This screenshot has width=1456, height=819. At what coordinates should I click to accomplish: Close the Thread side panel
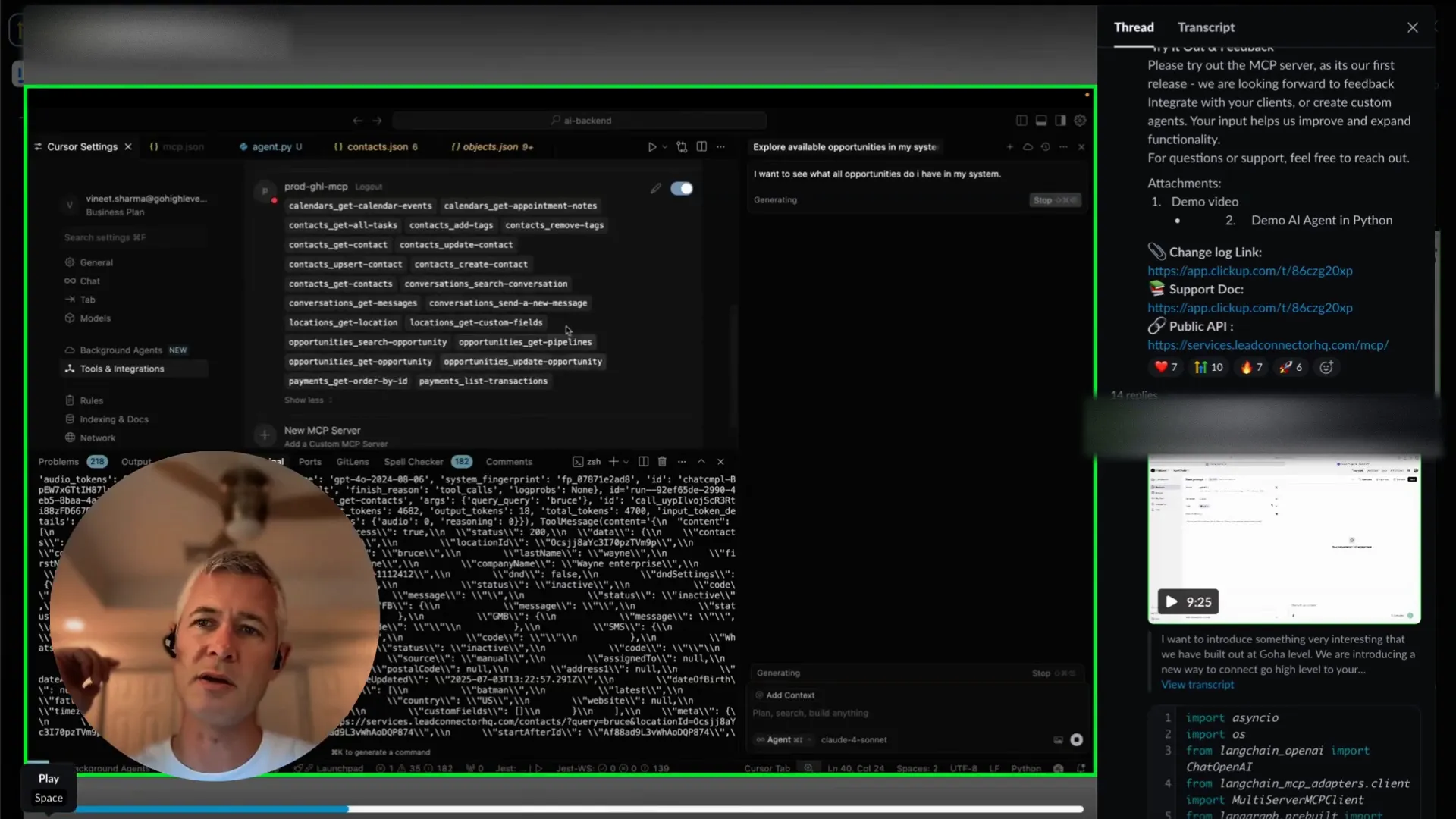pos(1412,27)
